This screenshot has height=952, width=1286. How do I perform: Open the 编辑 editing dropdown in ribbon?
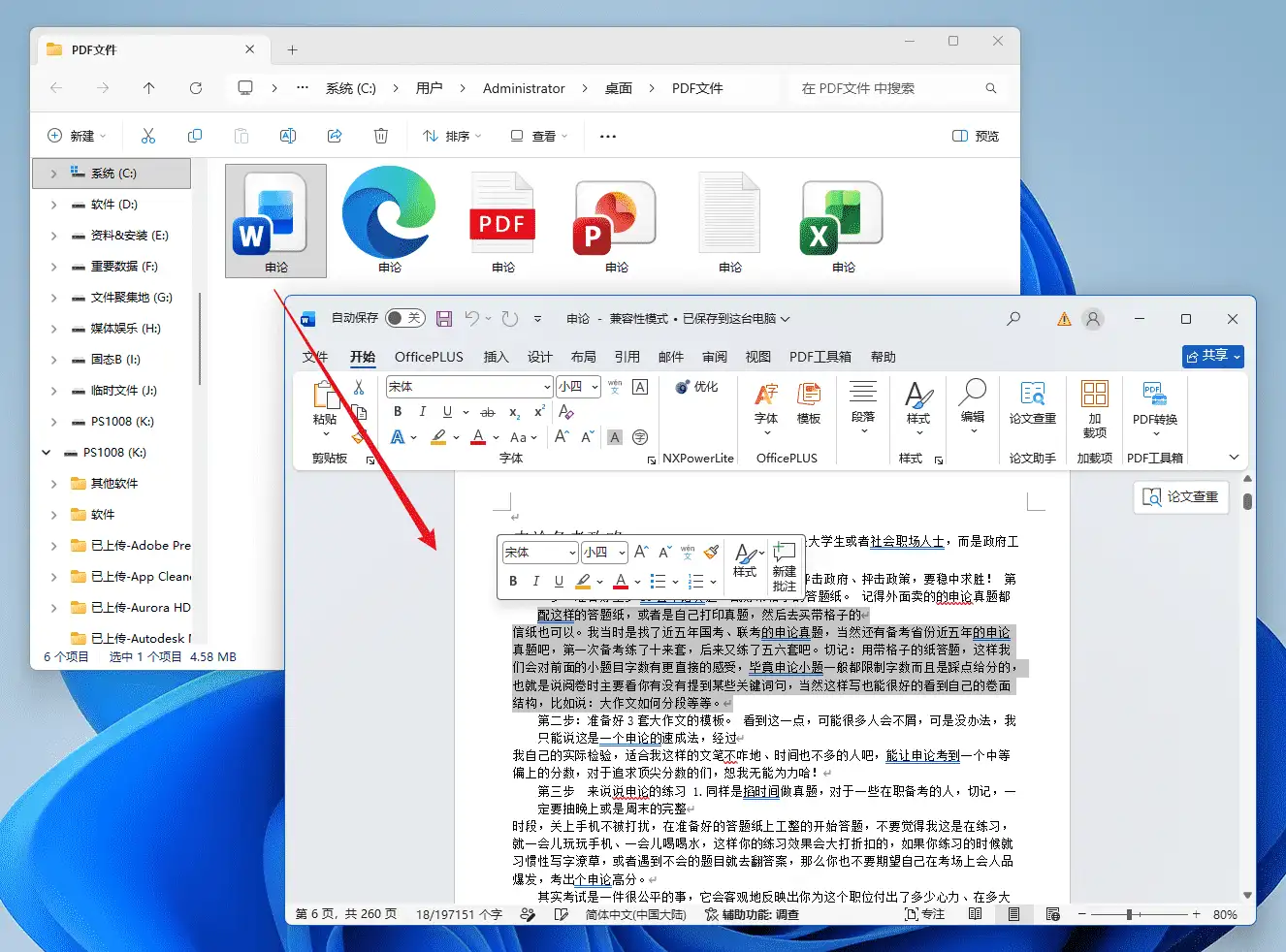tap(973, 406)
